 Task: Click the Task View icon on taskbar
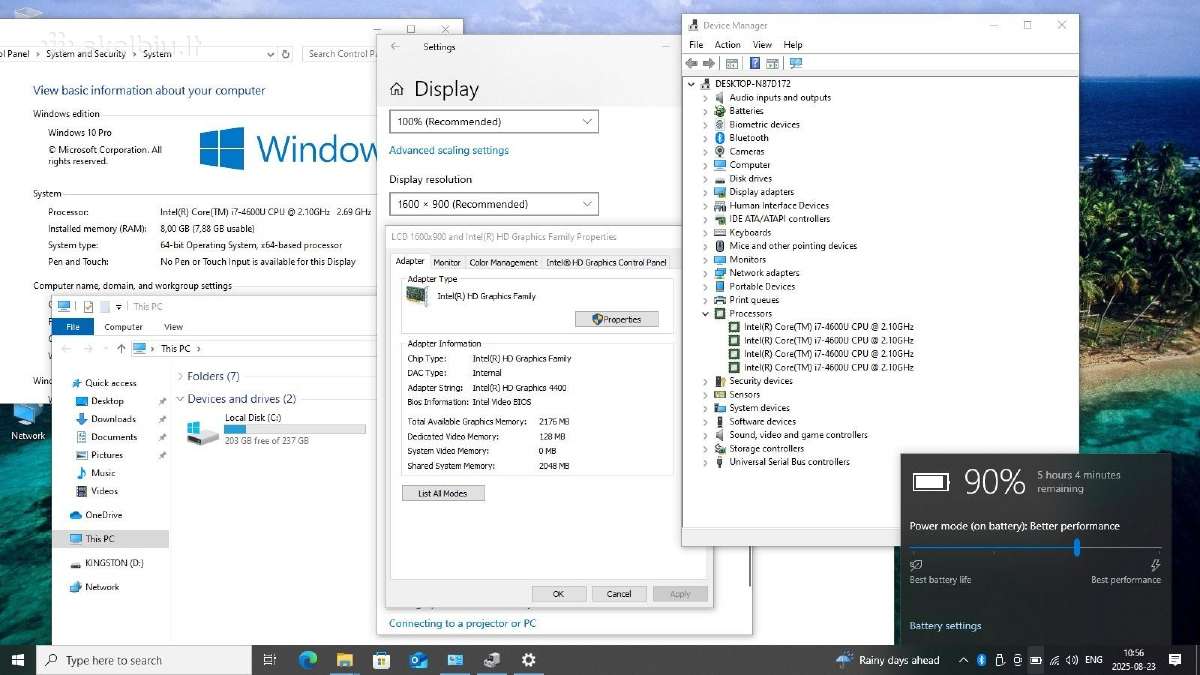point(269,660)
